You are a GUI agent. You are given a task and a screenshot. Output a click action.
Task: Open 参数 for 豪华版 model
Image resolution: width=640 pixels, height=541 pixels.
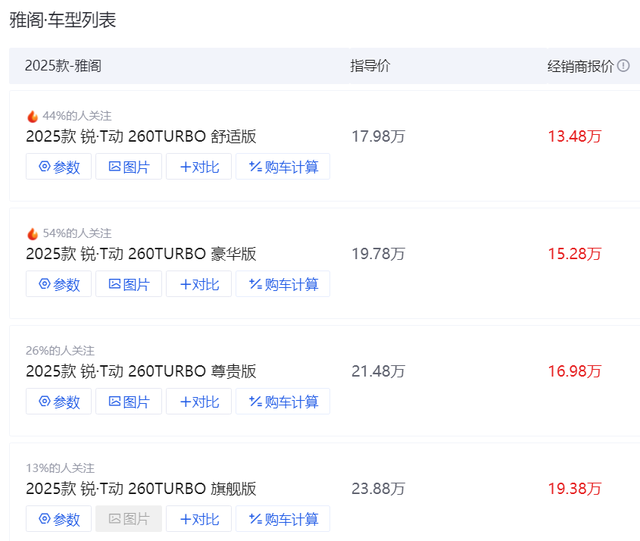pyautogui.click(x=59, y=284)
